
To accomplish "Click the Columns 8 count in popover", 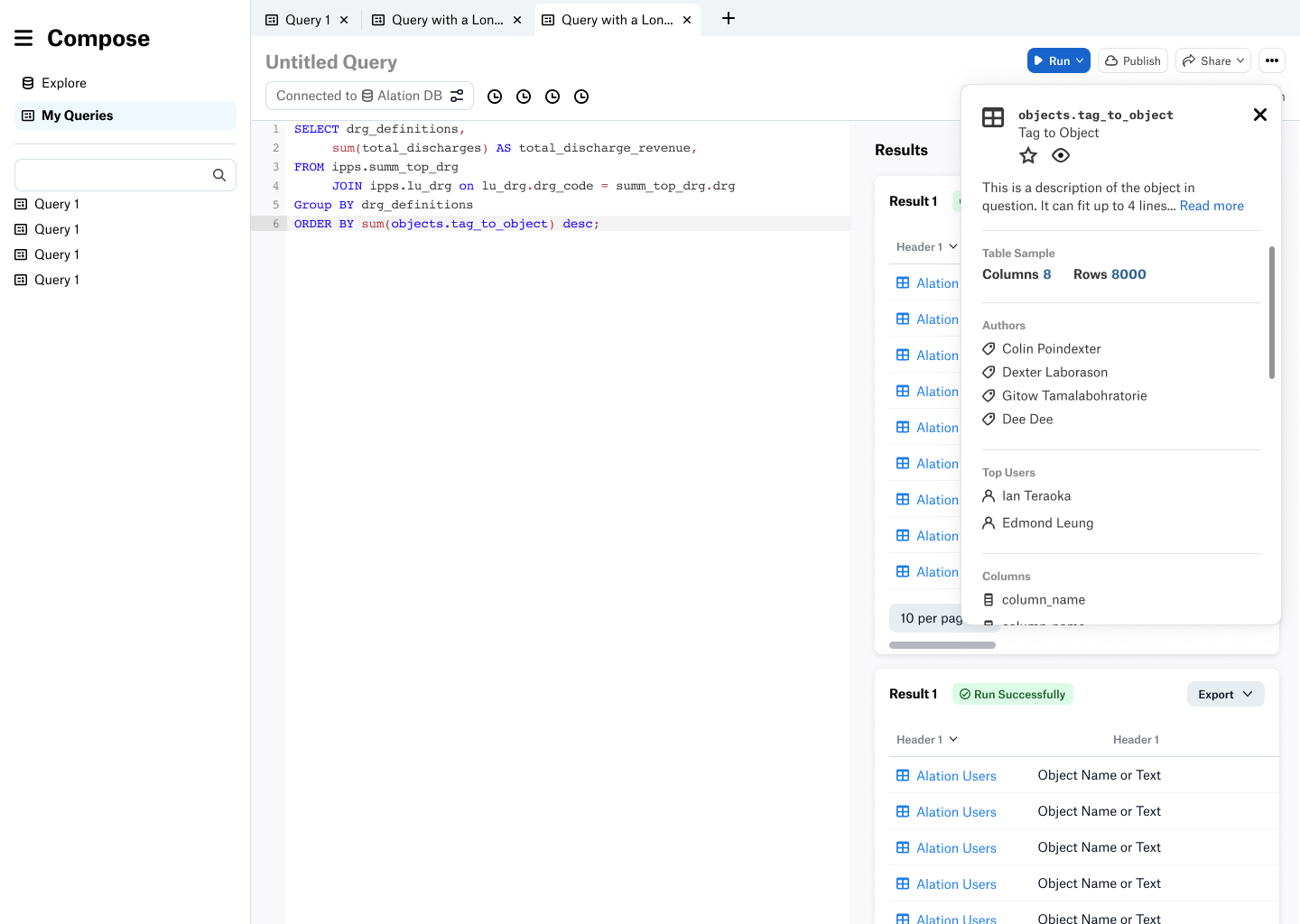I will [1017, 274].
